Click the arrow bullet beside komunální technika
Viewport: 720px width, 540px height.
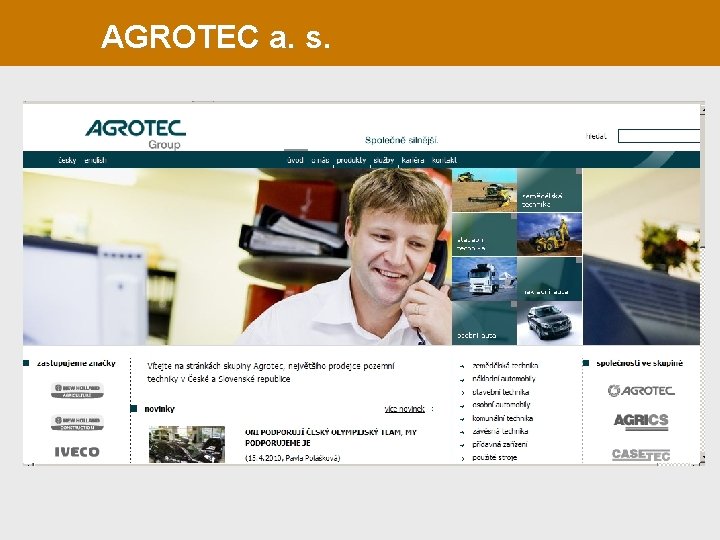[x=462, y=419]
